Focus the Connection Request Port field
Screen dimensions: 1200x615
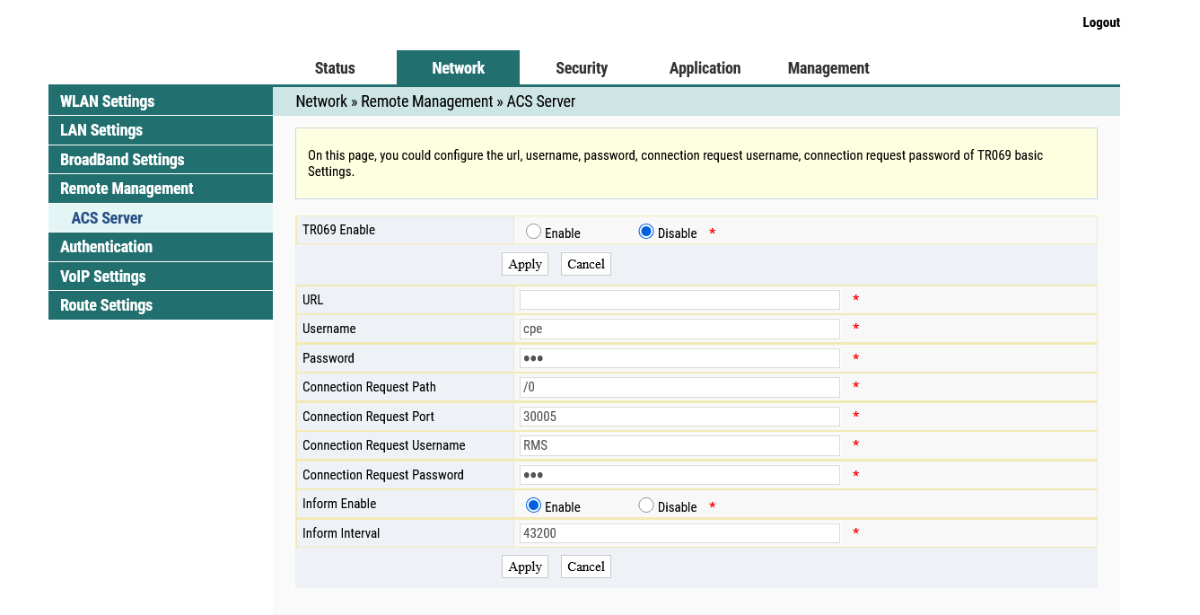click(x=679, y=416)
